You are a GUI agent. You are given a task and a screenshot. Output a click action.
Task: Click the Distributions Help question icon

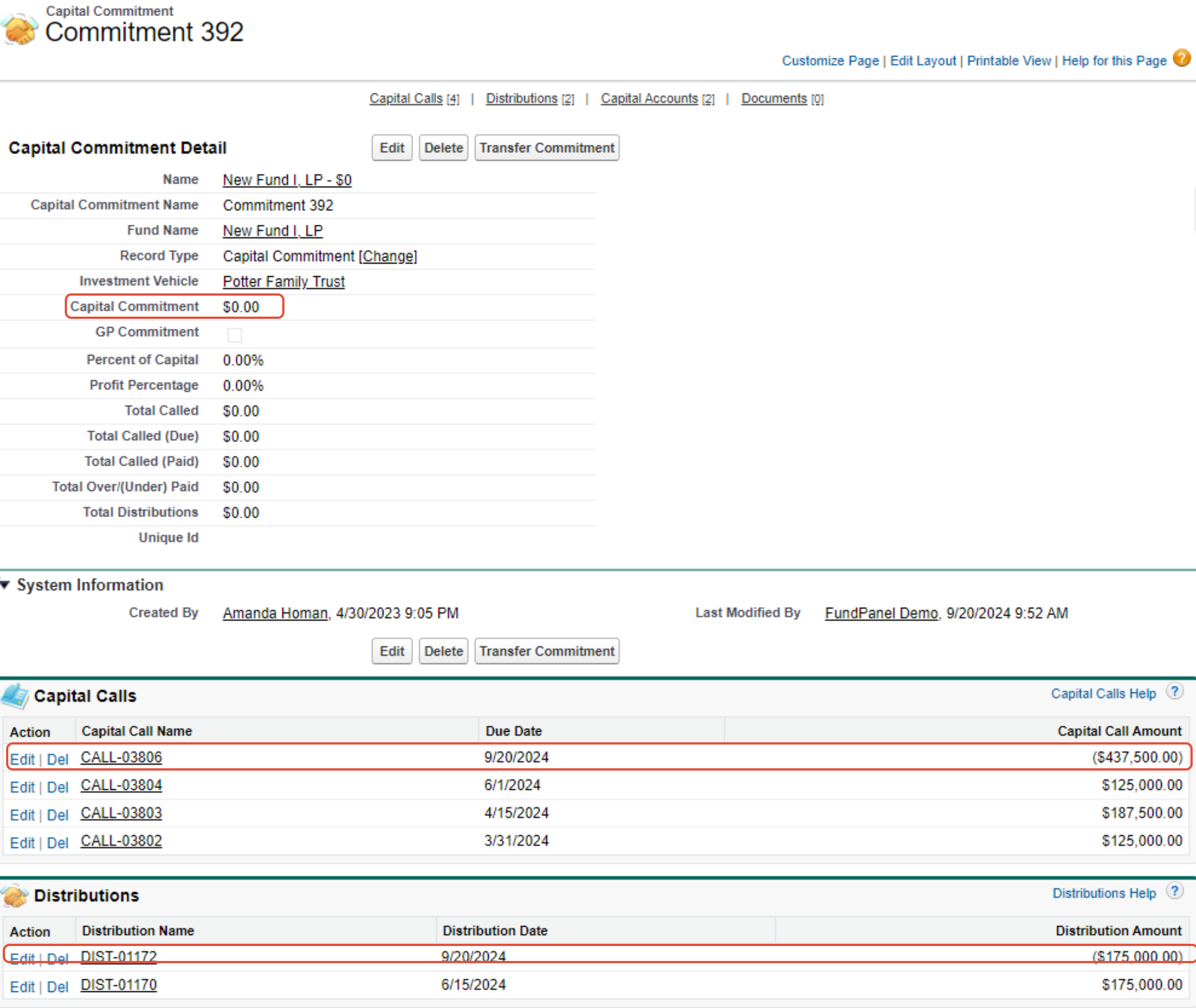click(1174, 891)
